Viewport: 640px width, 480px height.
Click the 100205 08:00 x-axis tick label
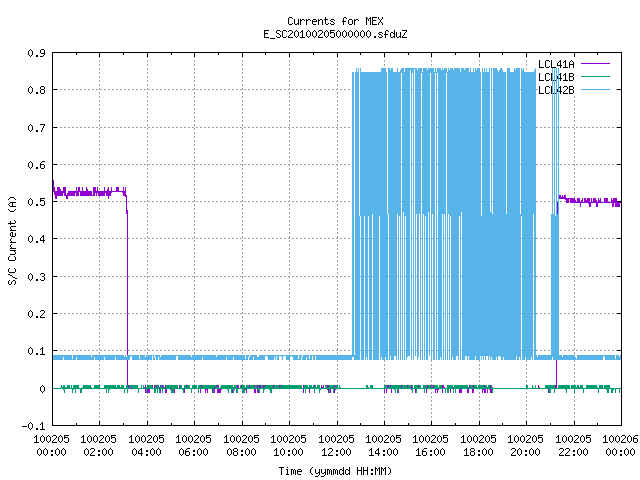[x=241, y=446]
